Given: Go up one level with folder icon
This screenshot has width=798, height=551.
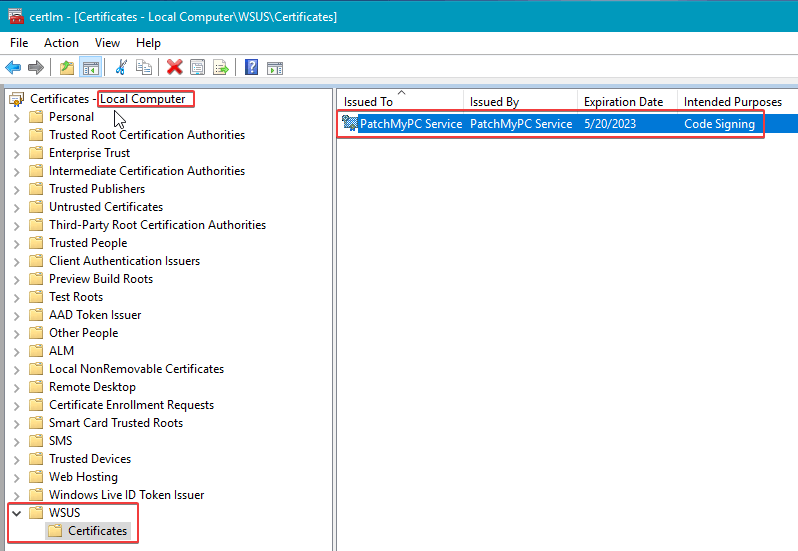Looking at the screenshot, I should click(x=67, y=67).
